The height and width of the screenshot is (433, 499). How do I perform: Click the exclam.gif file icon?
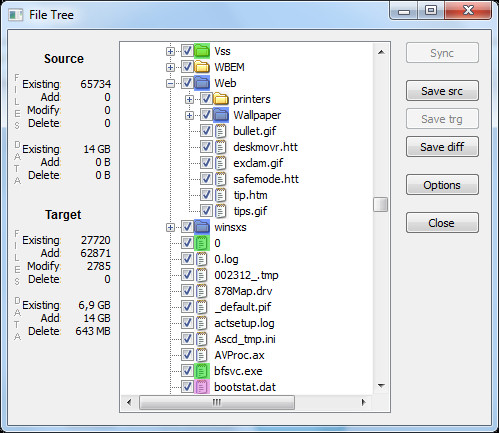[220, 163]
